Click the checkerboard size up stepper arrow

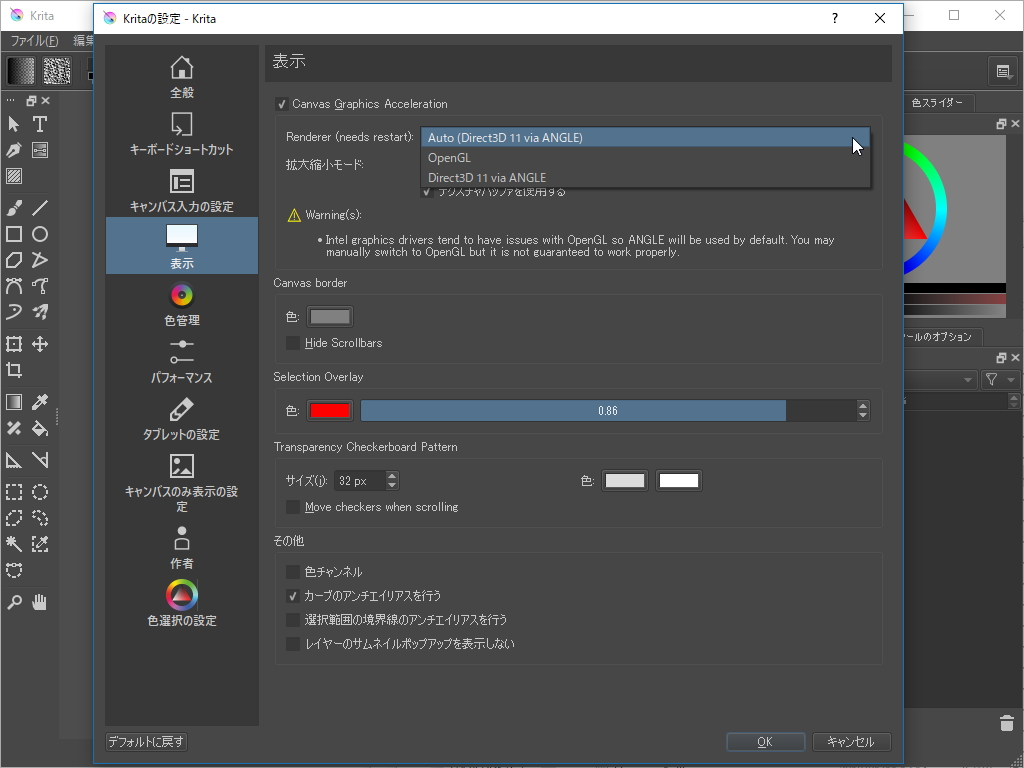(390, 475)
